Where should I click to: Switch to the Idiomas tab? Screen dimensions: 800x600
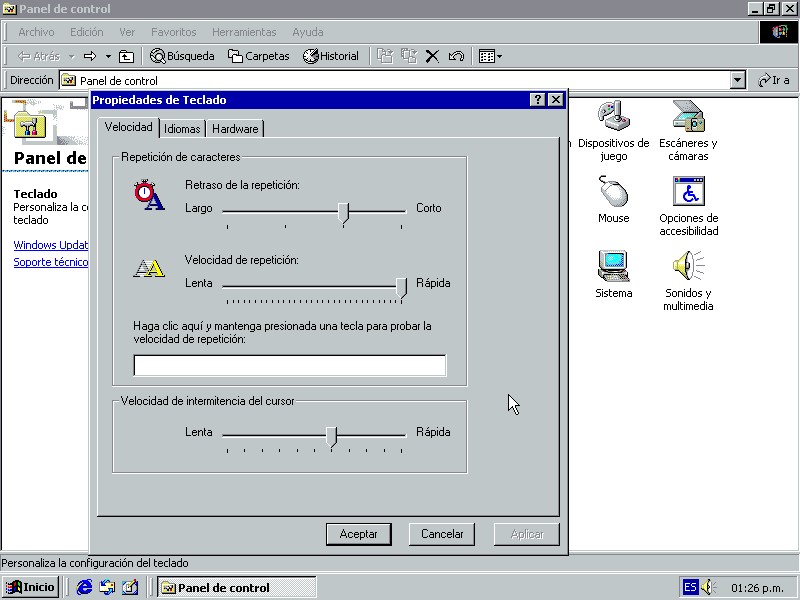182,129
